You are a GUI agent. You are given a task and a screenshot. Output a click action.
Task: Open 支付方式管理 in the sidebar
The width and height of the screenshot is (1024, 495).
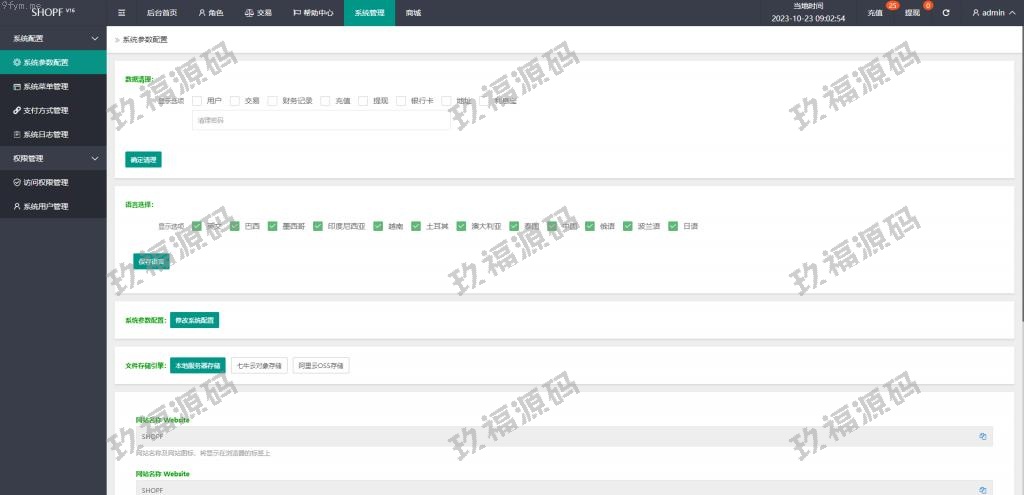[x=46, y=110]
